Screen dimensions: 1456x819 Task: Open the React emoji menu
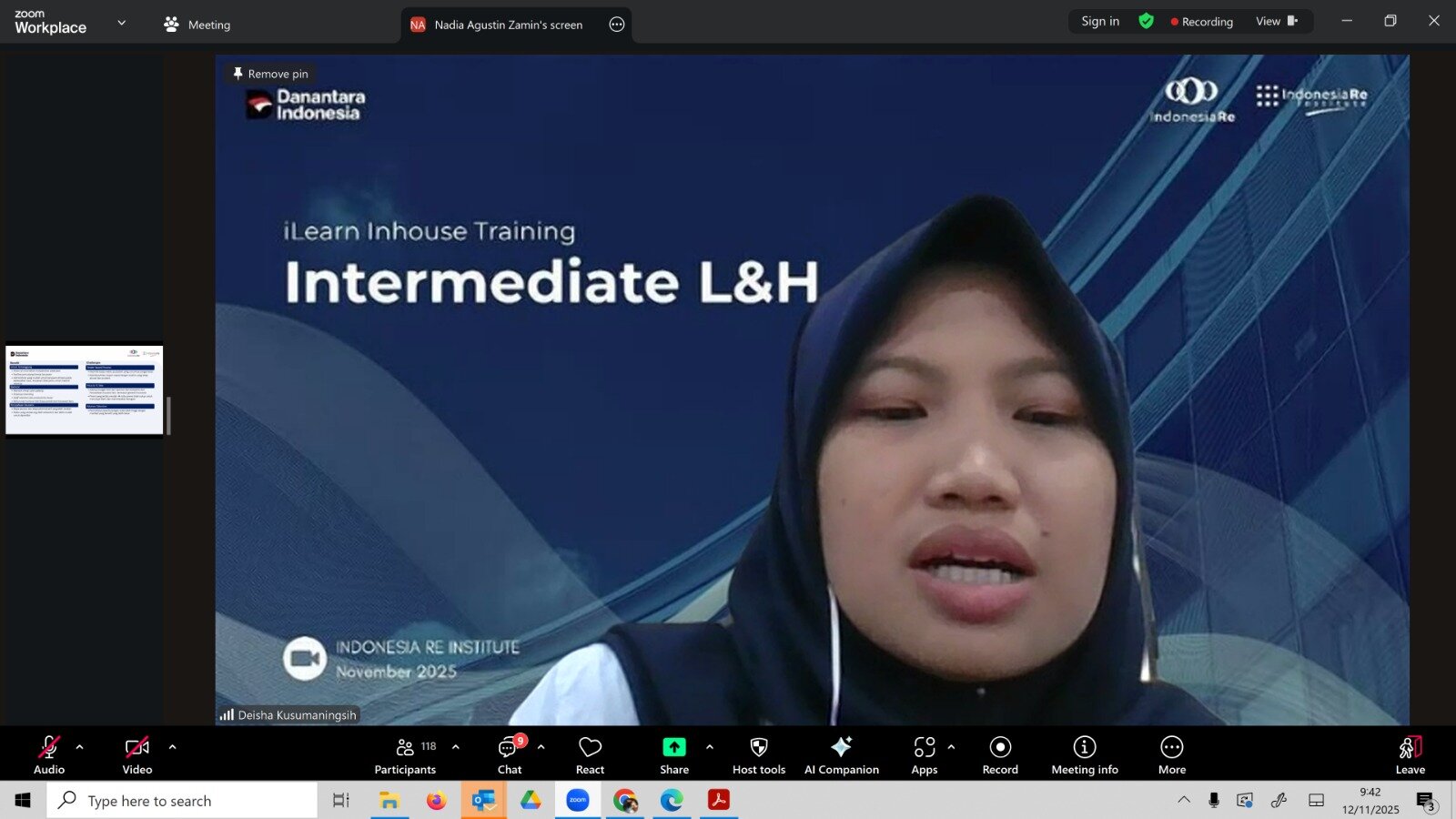click(x=590, y=754)
